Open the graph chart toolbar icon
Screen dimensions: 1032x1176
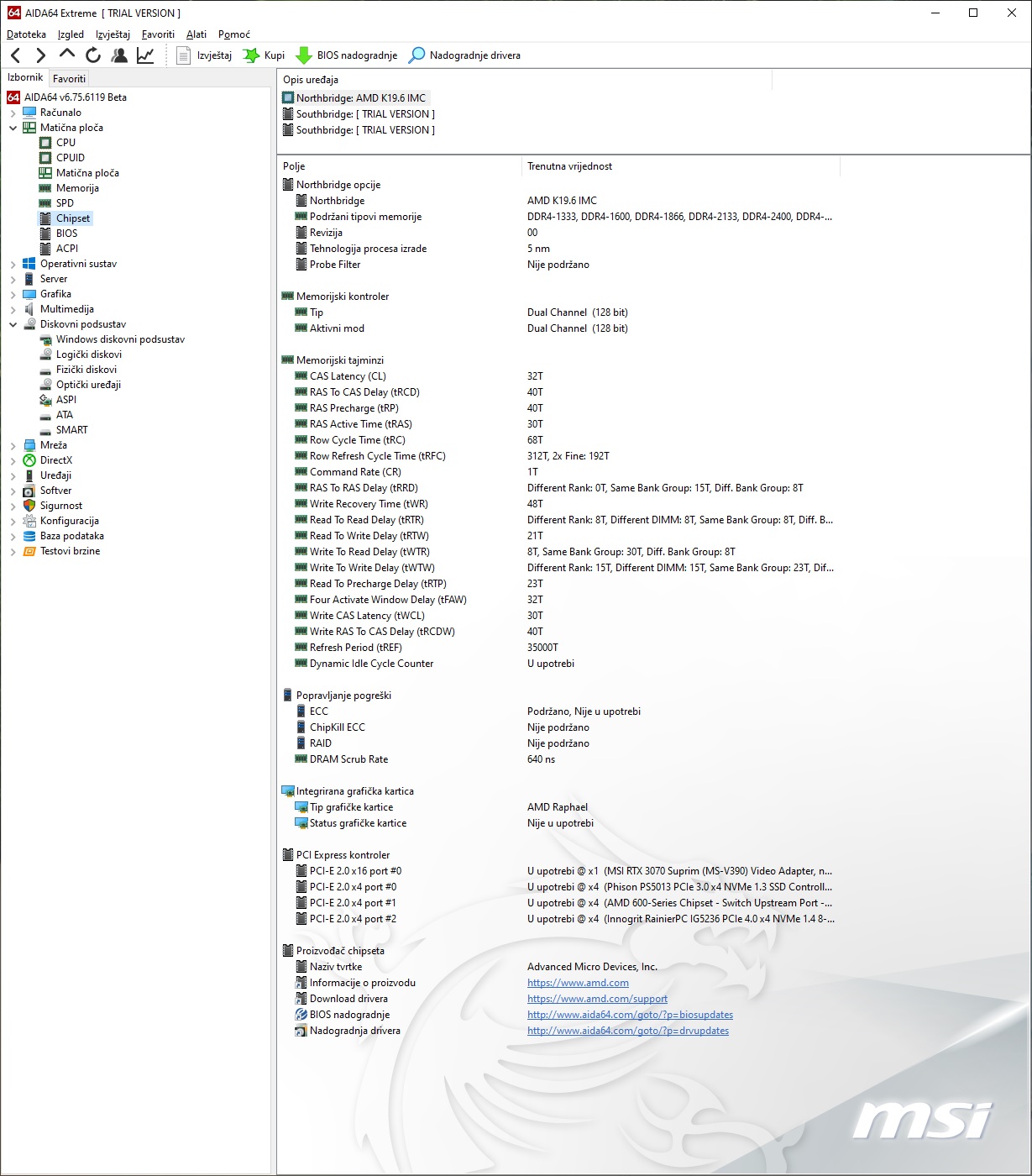click(145, 55)
